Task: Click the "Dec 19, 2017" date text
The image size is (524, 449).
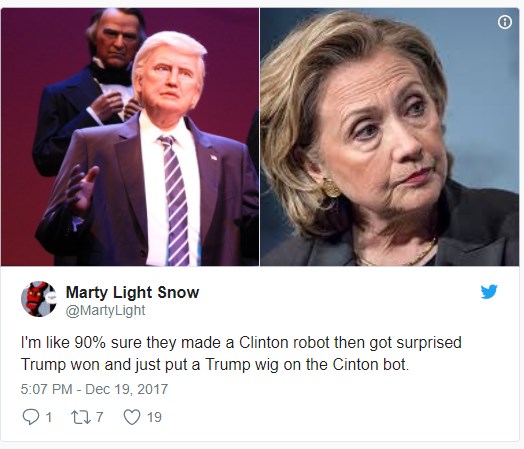Action: [x=126, y=389]
